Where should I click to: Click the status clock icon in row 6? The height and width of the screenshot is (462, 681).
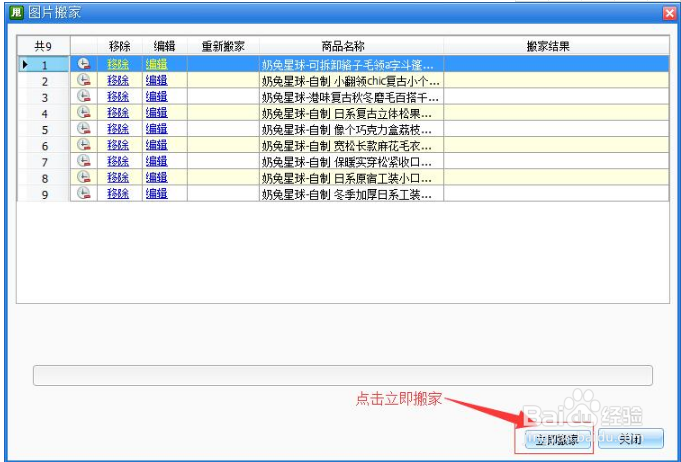click(x=84, y=145)
